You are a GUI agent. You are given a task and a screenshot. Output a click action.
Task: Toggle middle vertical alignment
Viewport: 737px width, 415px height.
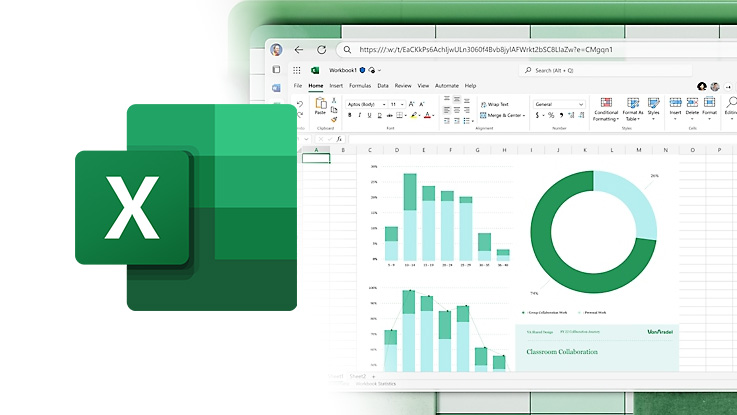(x=457, y=99)
